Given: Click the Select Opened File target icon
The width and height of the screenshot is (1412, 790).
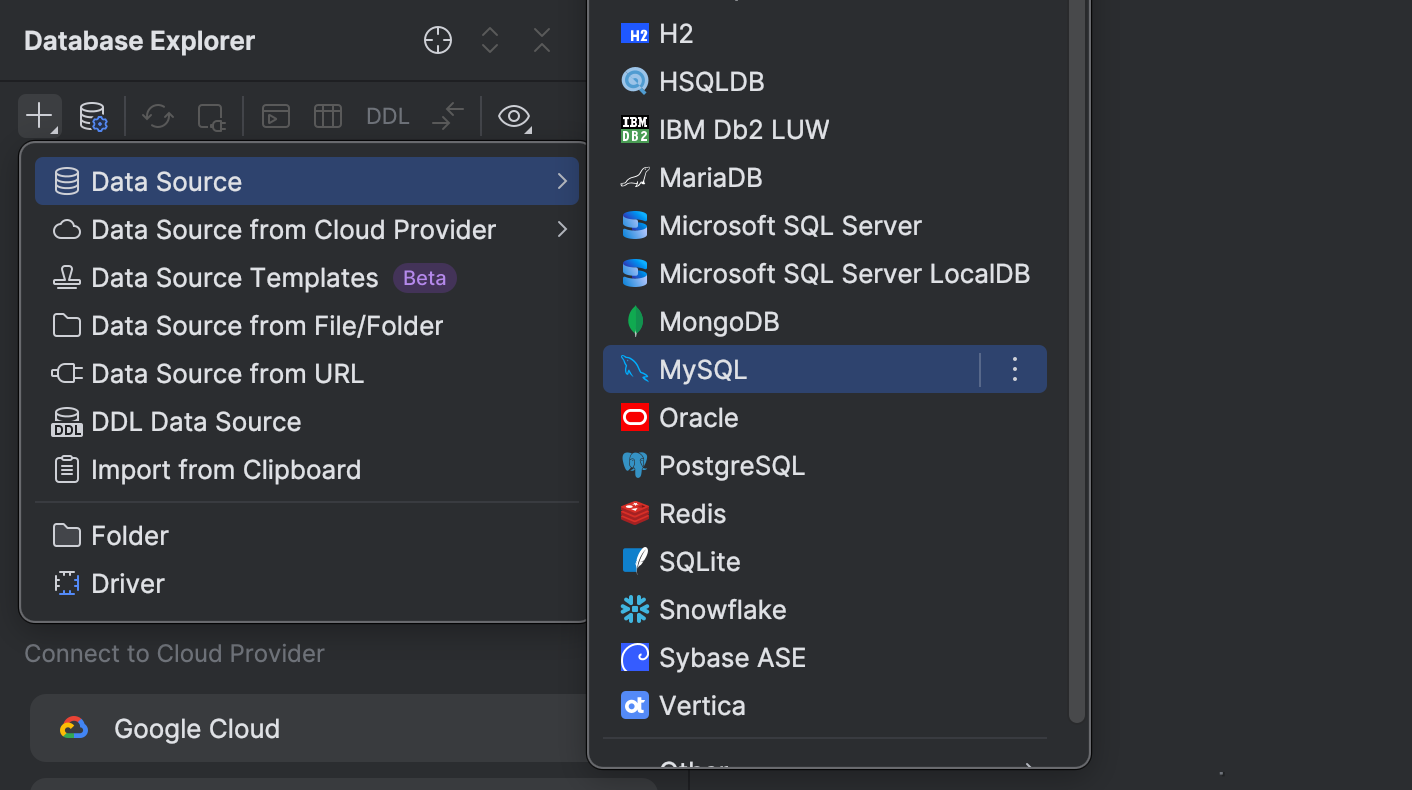Looking at the screenshot, I should pos(438,40).
